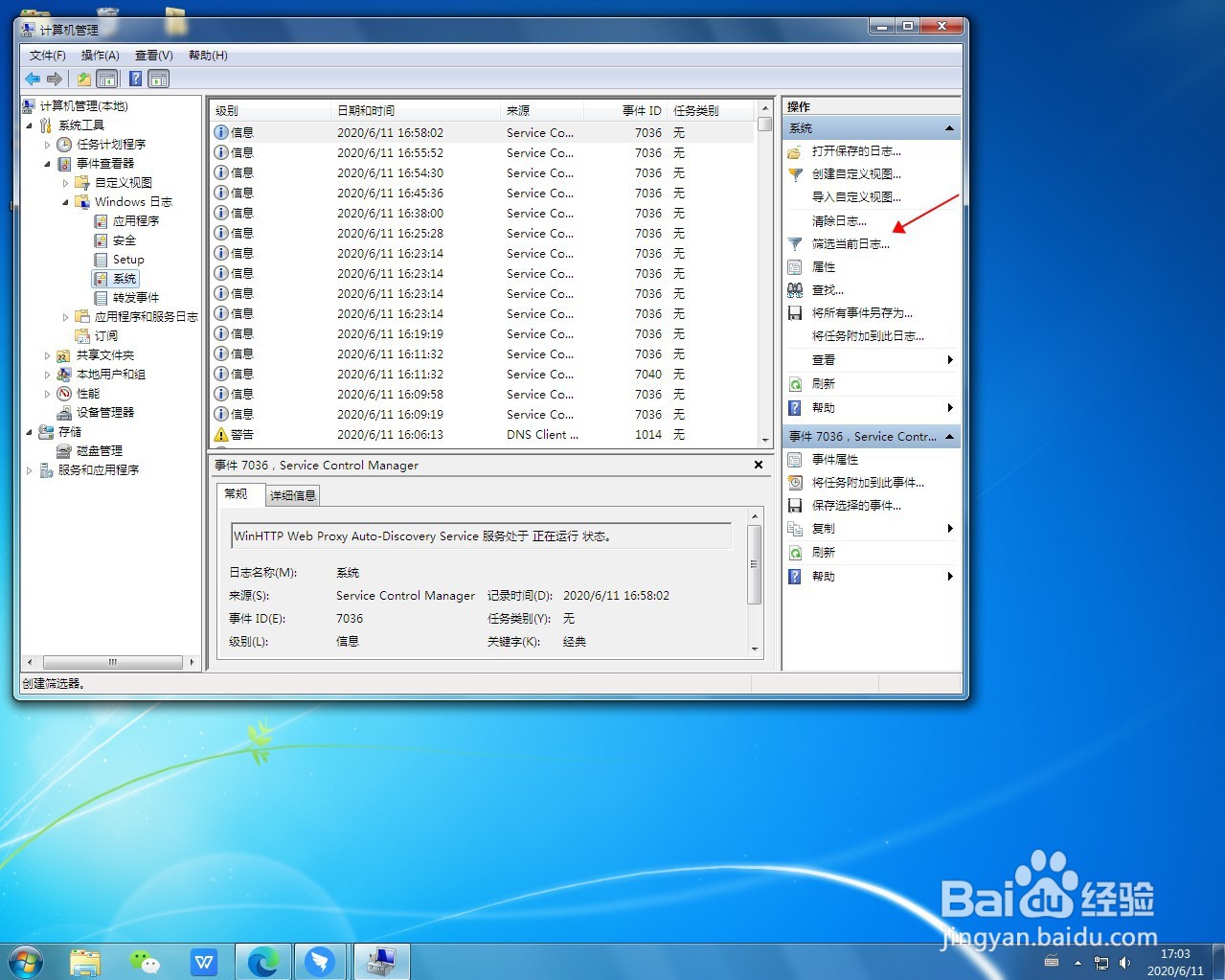Select event with ID 7040
Viewport: 1225px width, 980px height.
(x=483, y=375)
